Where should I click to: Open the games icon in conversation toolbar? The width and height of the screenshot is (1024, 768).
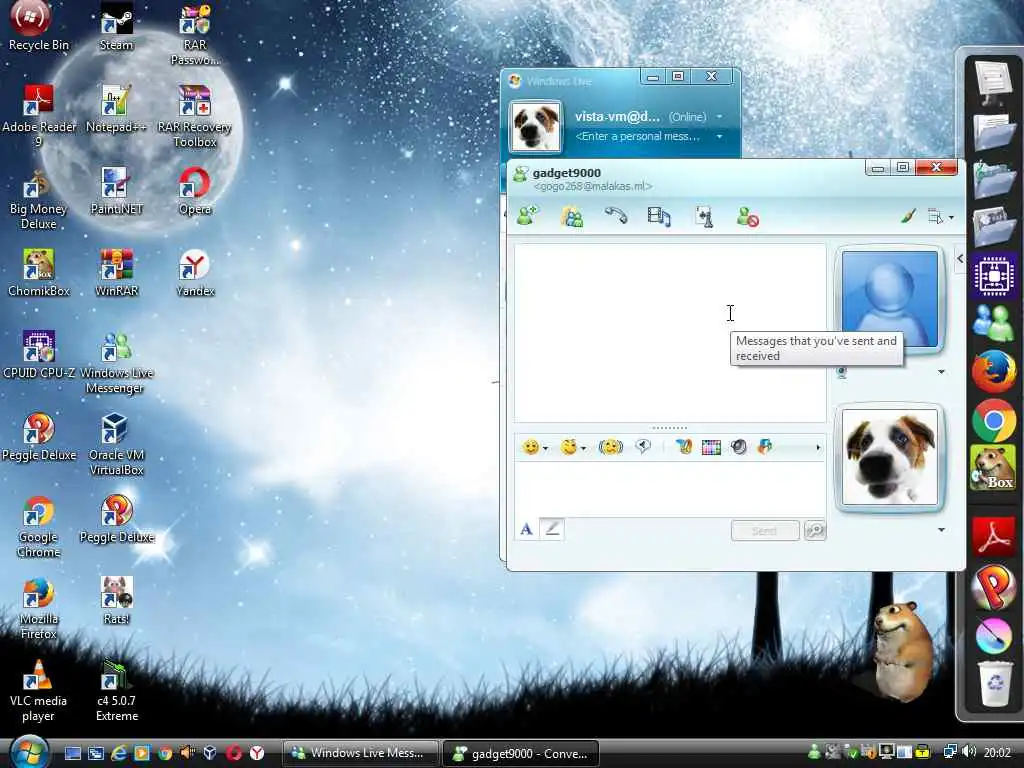click(703, 216)
